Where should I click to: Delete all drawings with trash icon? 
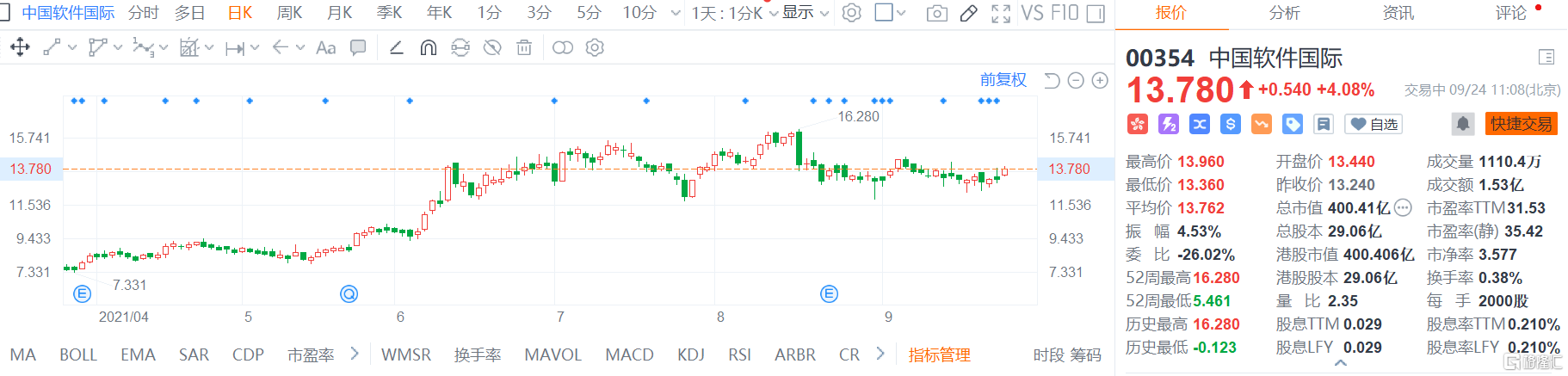(523, 47)
